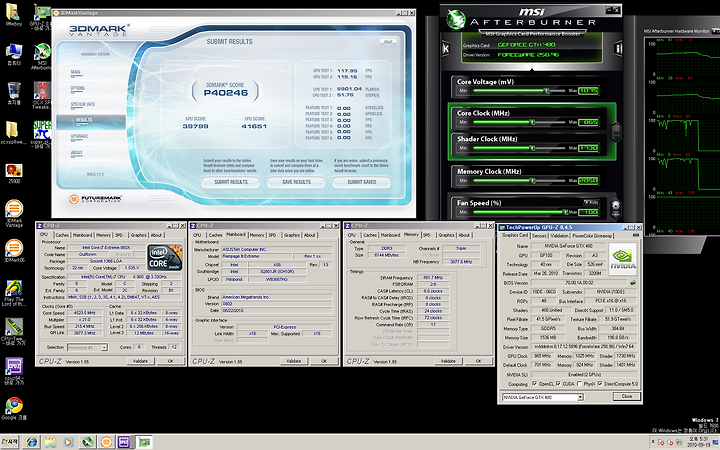Open the media player taskbar icon
Image resolution: width=720 pixels, height=450 pixels.
[x=68, y=442]
